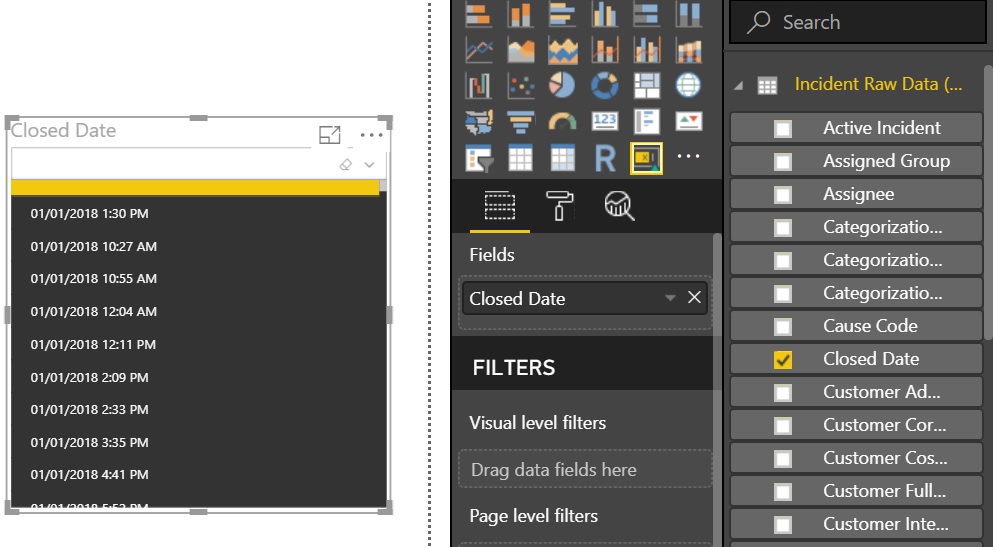993x547 pixels.
Task: Select the waterfall chart visual
Action: 478,85
